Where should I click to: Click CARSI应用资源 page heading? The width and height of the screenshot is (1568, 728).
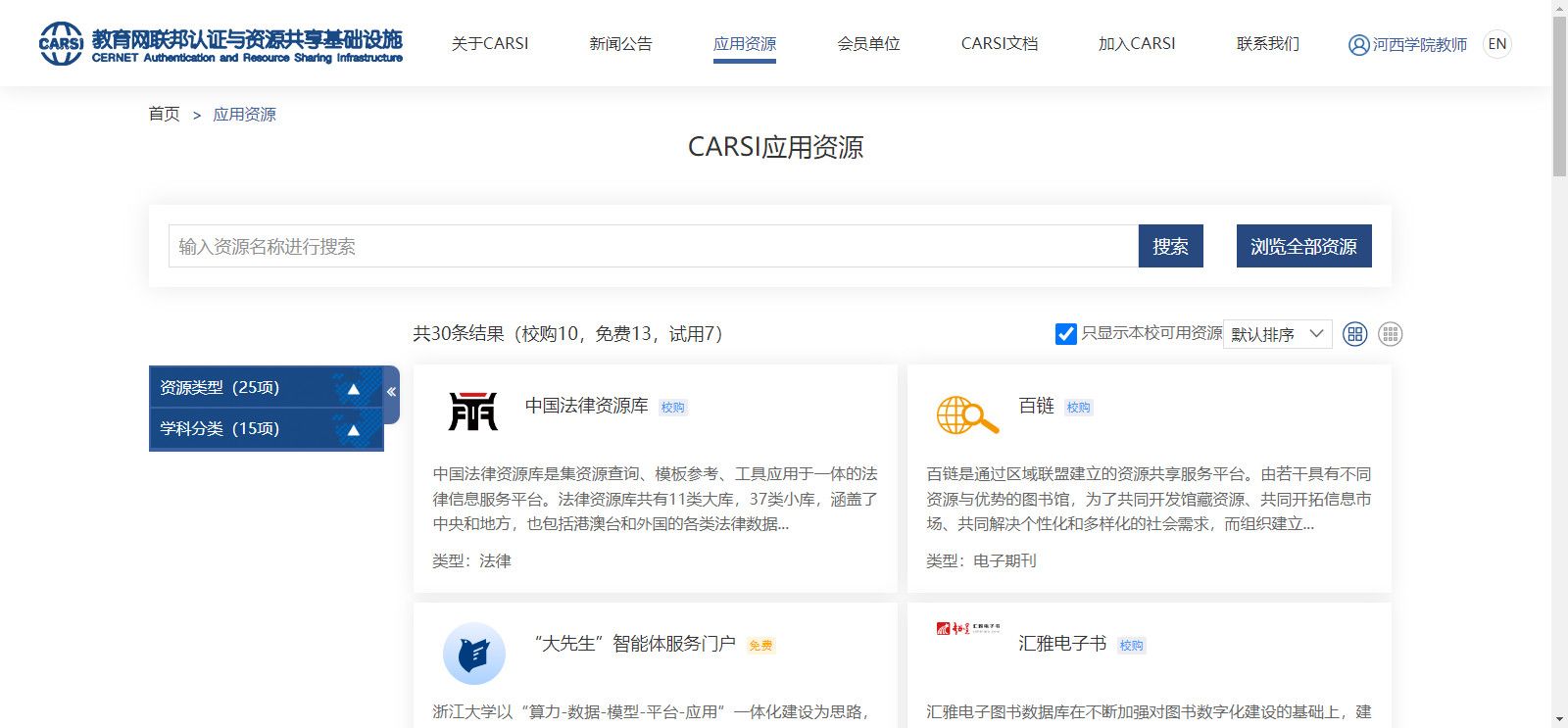click(775, 147)
